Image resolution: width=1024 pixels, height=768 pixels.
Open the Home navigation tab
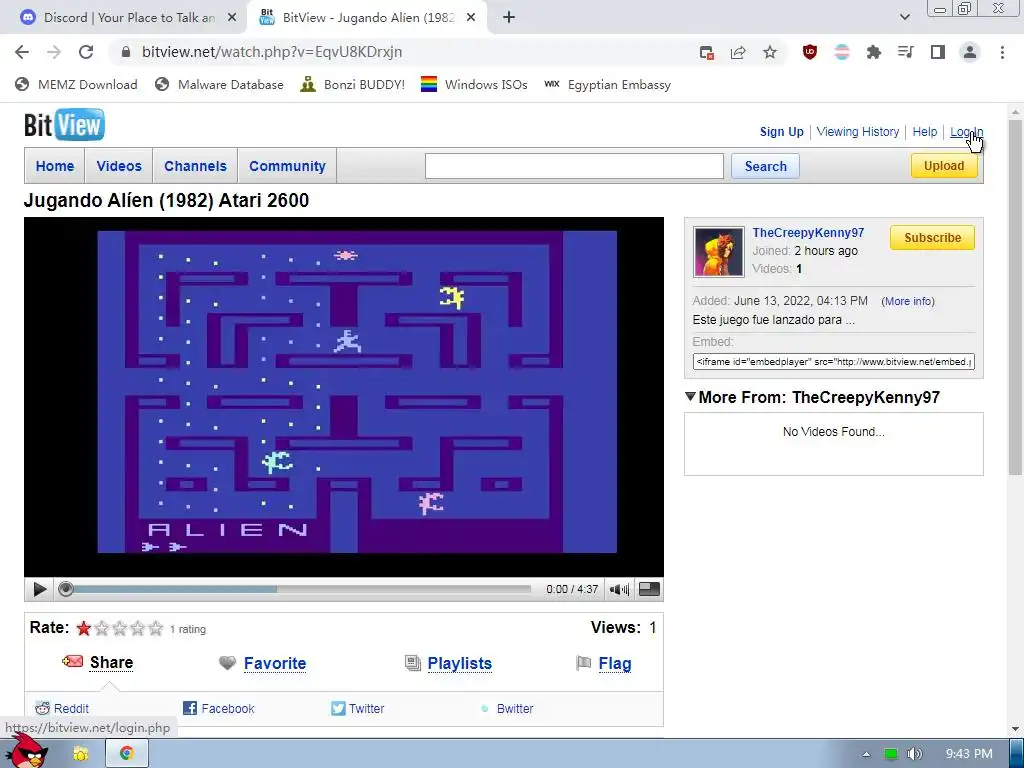pos(55,166)
